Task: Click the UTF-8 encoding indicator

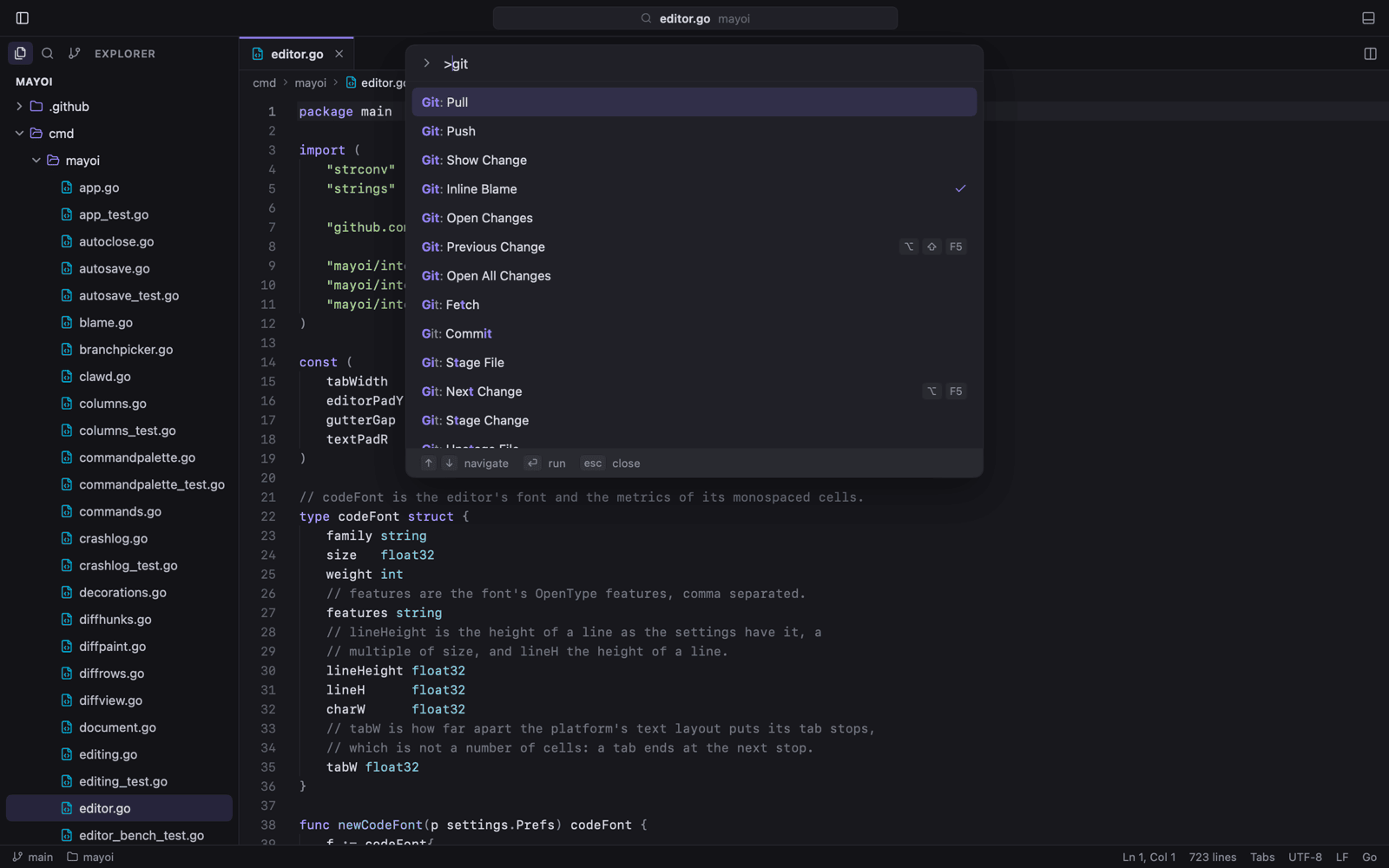Action: click(x=1305, y=857)
